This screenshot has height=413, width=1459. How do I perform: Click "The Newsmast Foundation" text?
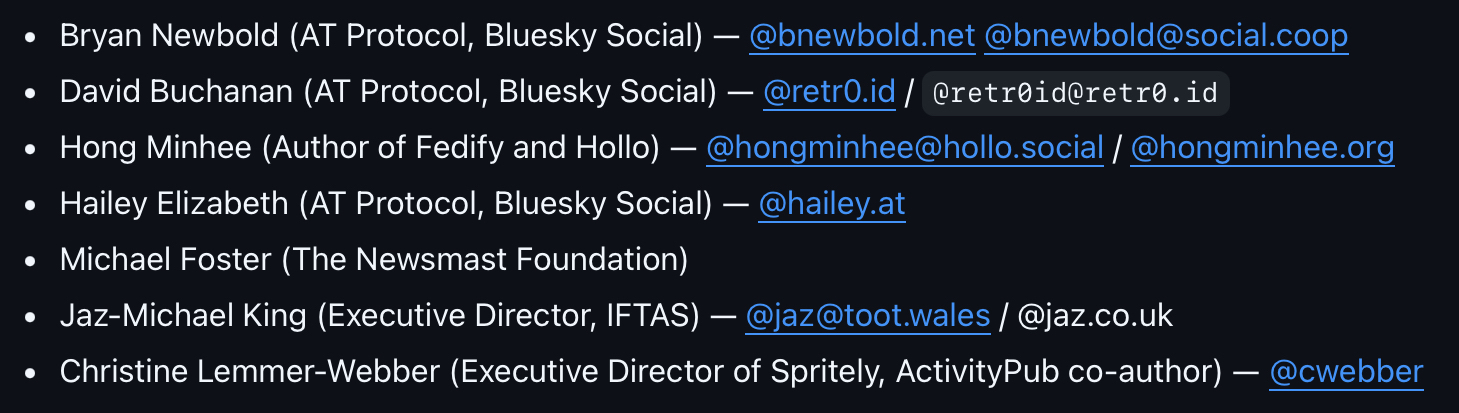tap(484, 260)
